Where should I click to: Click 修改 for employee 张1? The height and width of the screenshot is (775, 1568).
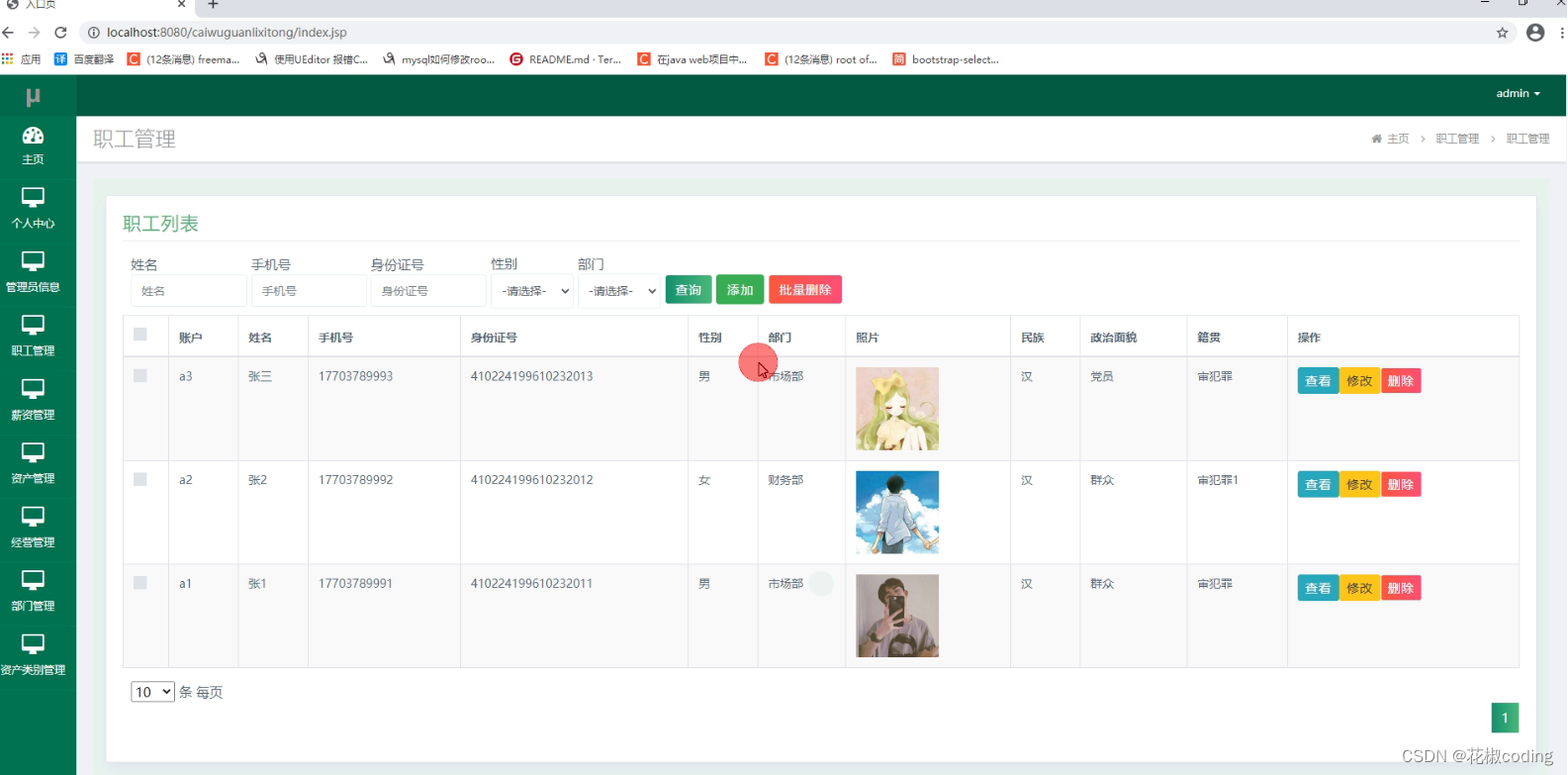pyautogui.click(x=1359, y=588)
